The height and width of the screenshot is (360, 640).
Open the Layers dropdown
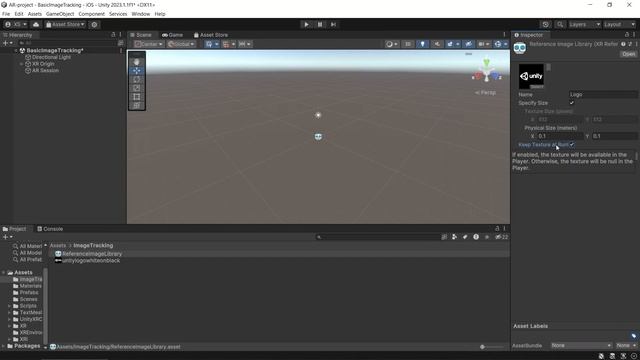584,24
